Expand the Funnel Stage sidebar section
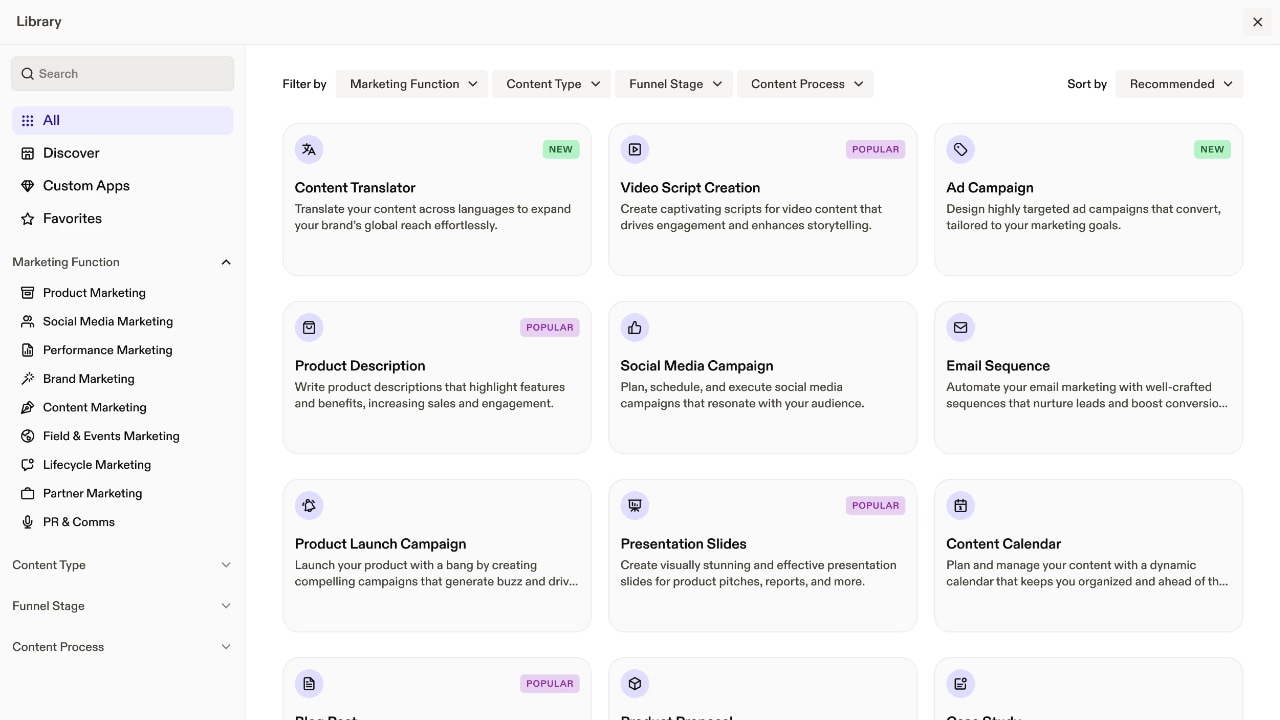The image size is (1280, 720). (225, 606)
